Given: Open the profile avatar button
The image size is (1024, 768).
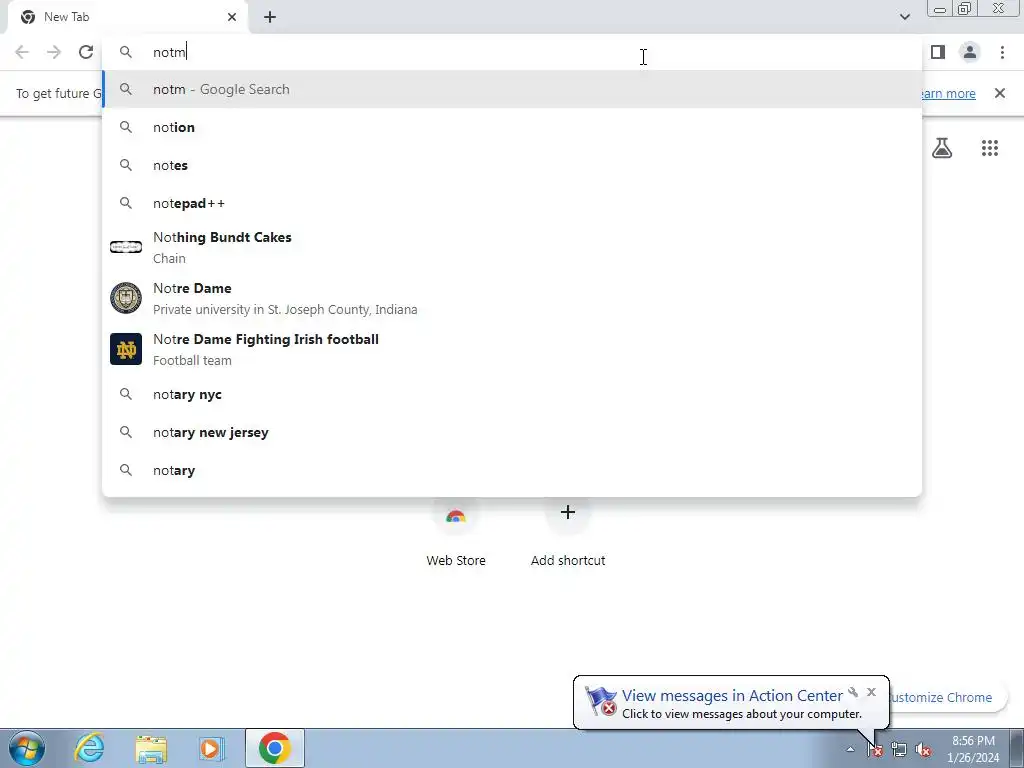Looking at the screenshot, I should 970,52.
